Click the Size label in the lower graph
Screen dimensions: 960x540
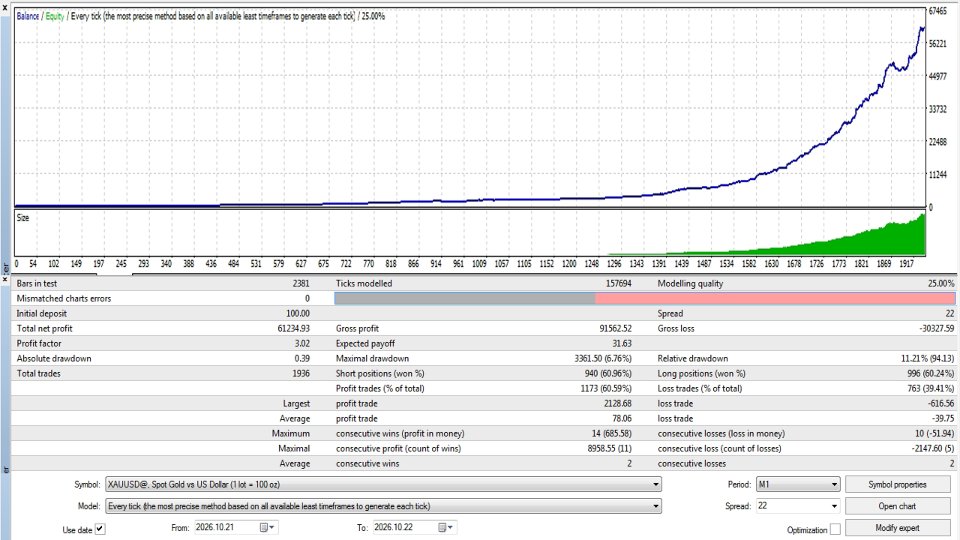pos(23,217)
